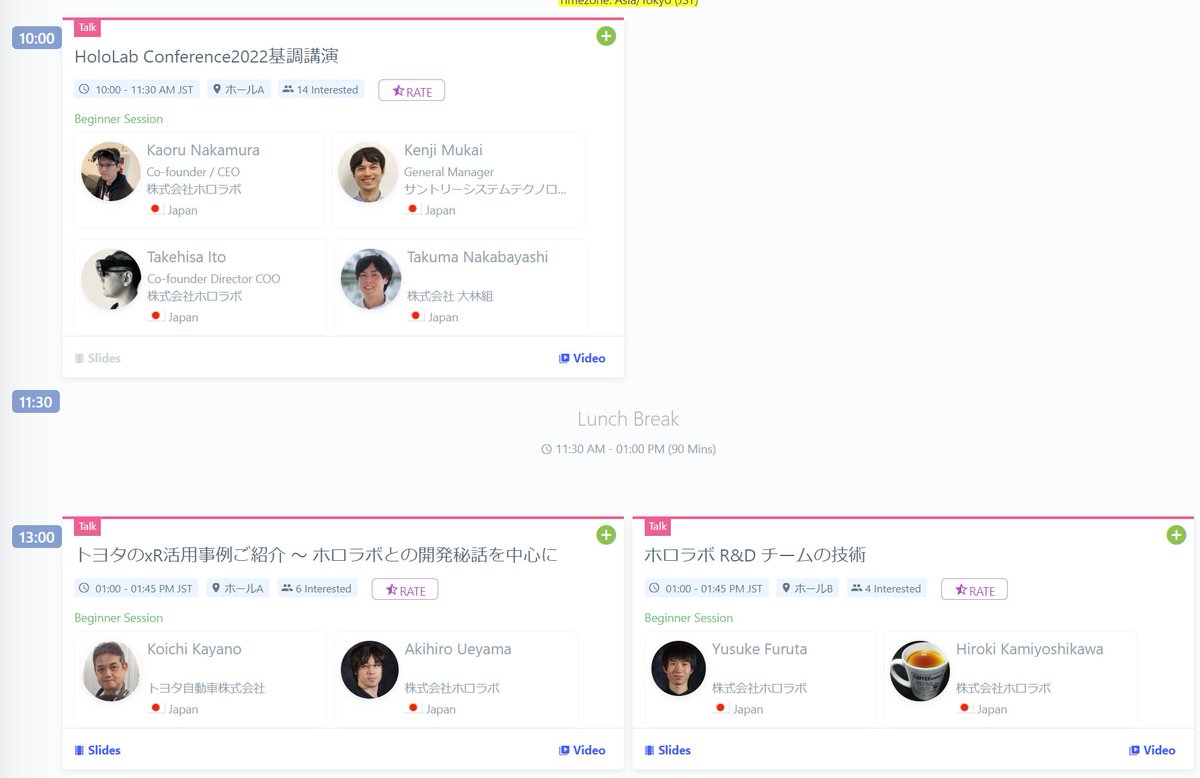Select speaker name Akihiro Ueyama
1200x778 pixels.
pos(458,649)
